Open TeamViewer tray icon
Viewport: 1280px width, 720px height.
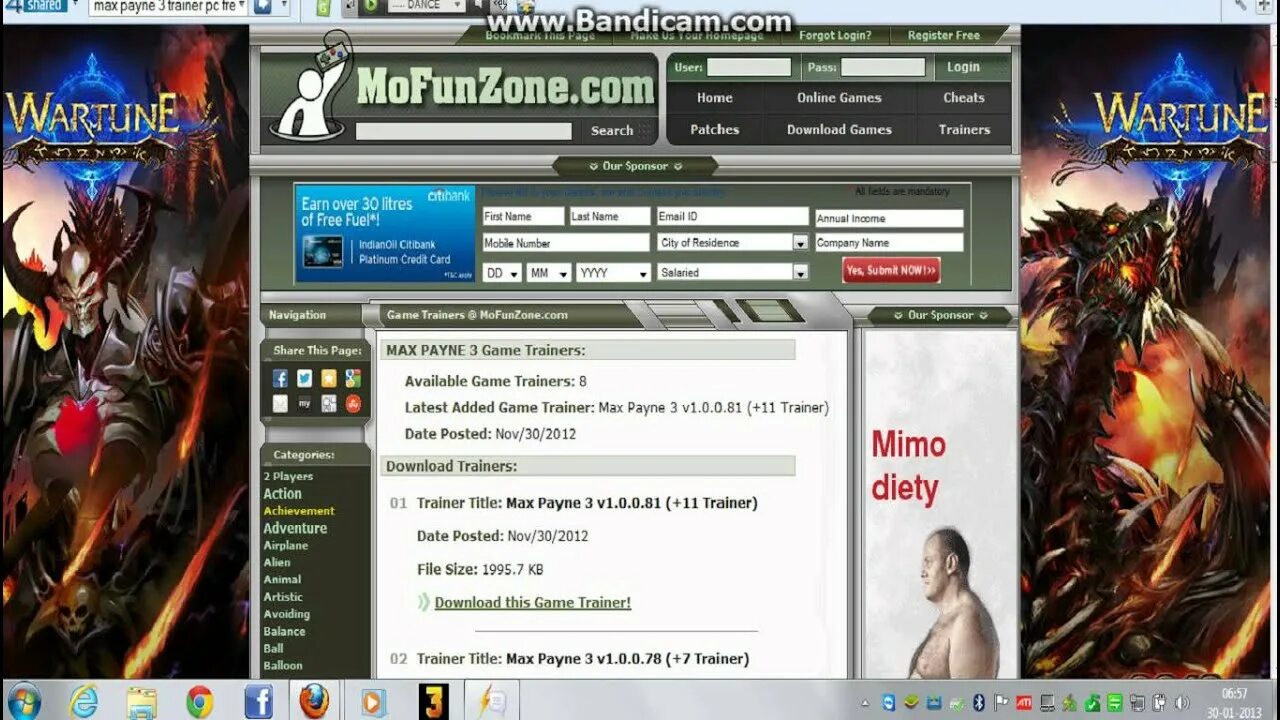click(x=889, y=703)
